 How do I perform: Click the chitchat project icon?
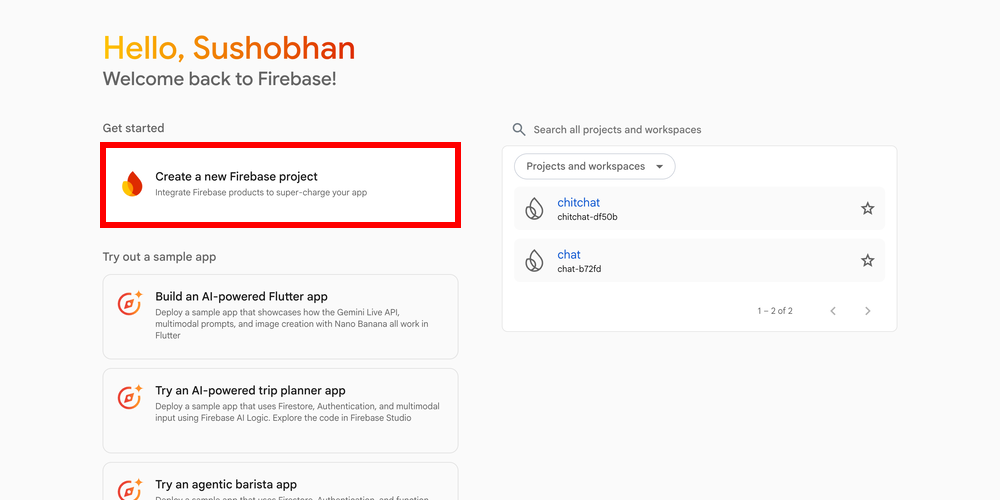coord(535,209)
